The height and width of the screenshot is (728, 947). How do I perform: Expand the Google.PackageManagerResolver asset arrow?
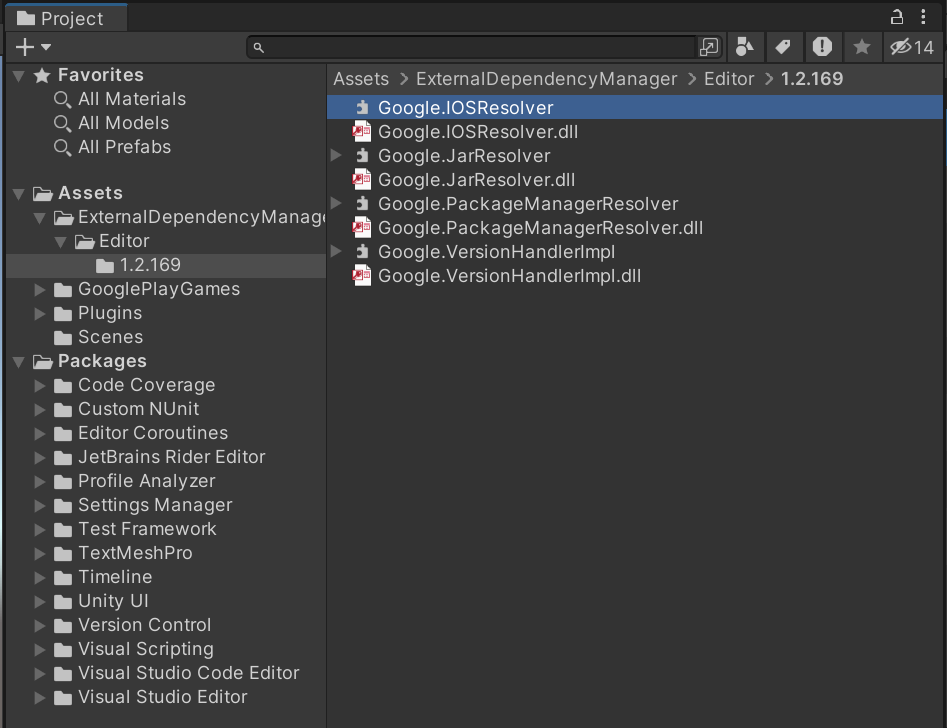(x=337, y=204)
